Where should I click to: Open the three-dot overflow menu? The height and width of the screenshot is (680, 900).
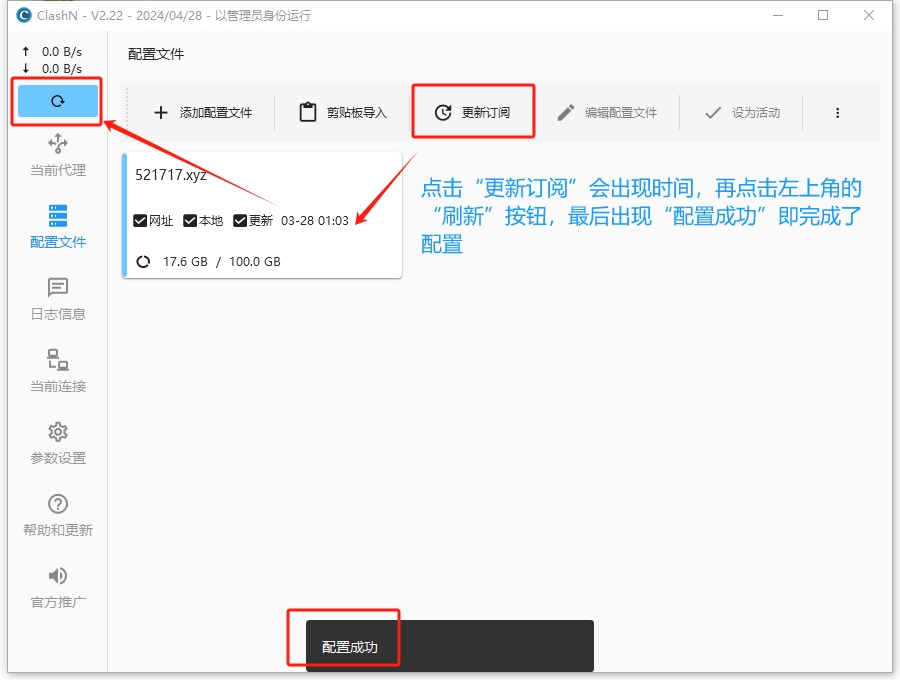837,113
